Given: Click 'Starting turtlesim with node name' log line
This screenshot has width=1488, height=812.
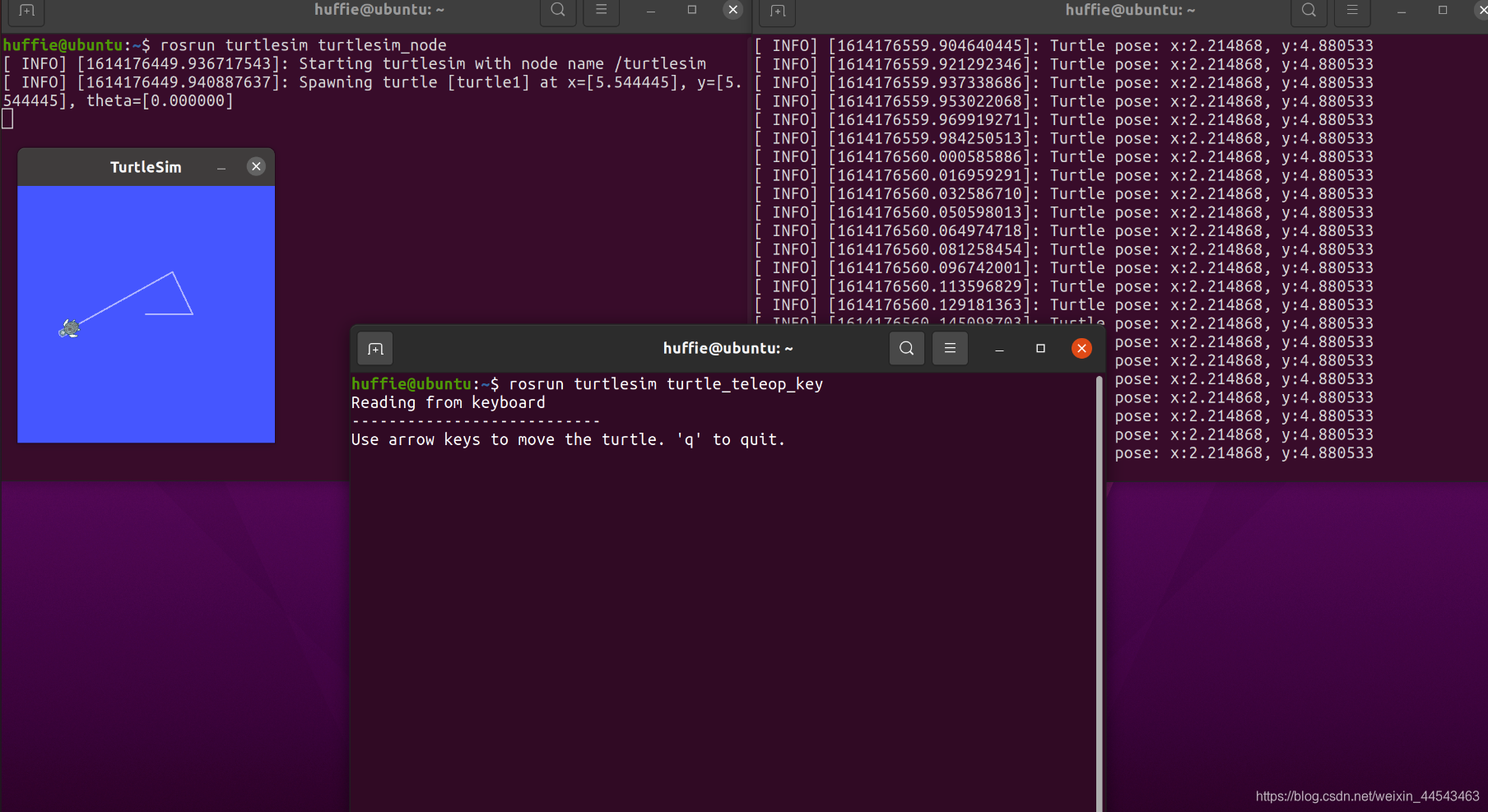Looking at the screenshot, I should click(355, 64).
